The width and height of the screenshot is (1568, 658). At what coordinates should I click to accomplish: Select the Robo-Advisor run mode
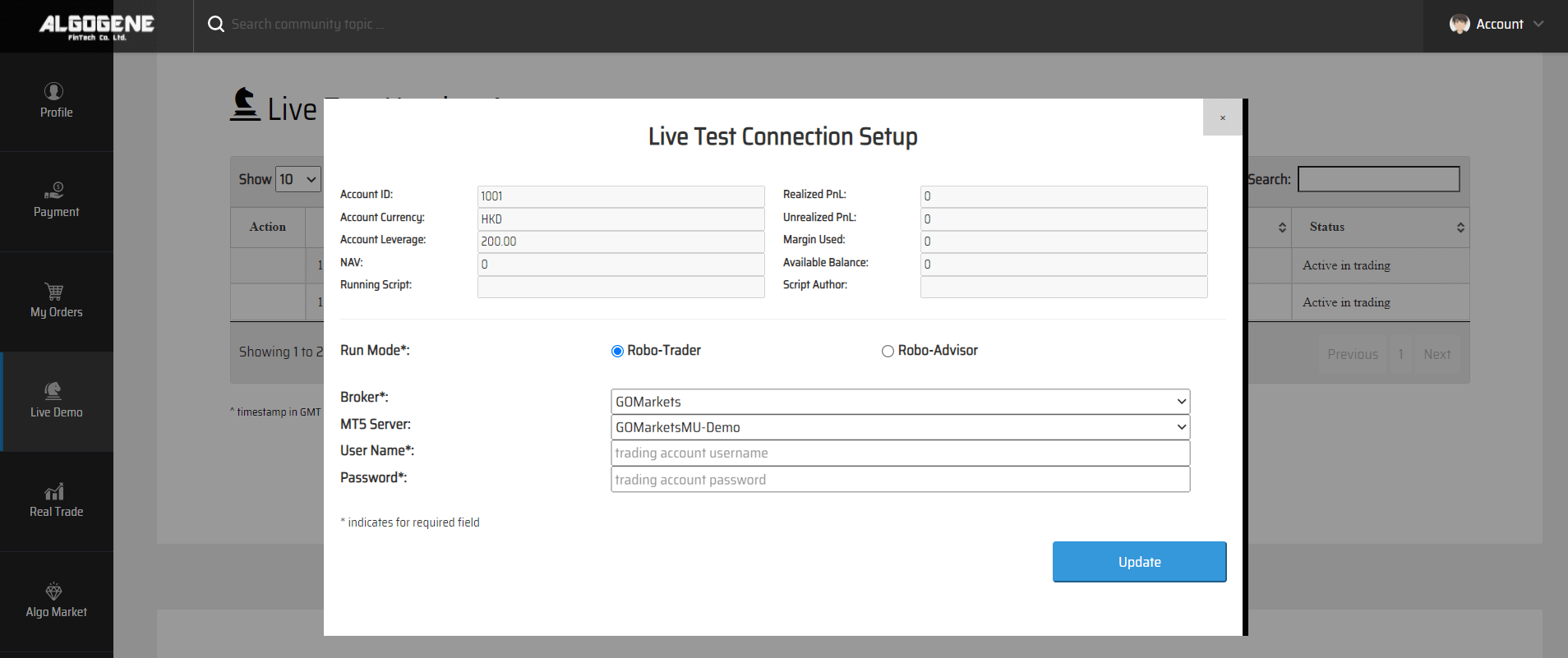point(888,352)
